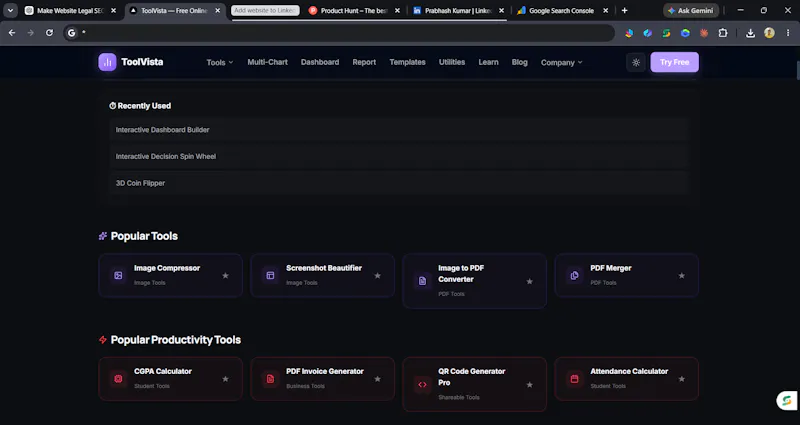This screenshot has height=425, width=800.
Task: Select Utilities in the top navigation
Action: pyautogui.click(x=452, y=62)
